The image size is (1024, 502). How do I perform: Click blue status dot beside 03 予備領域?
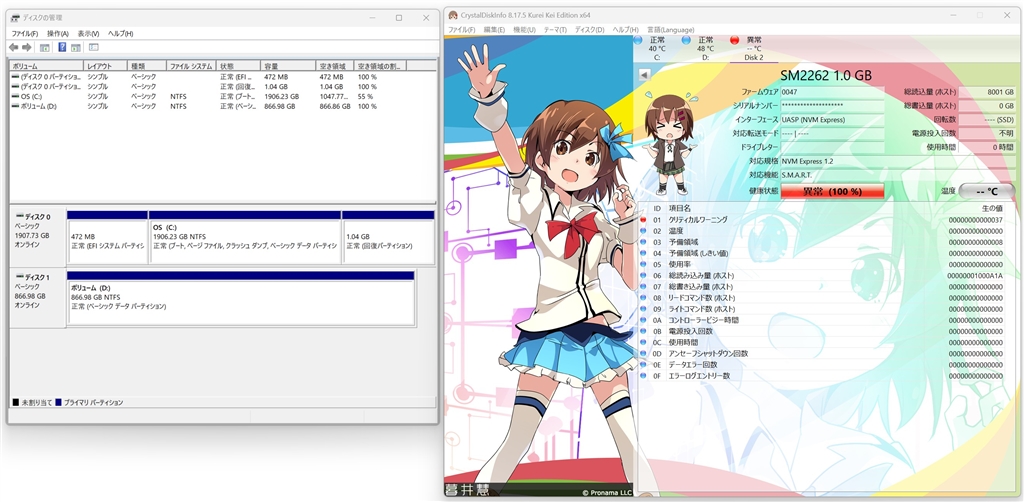643,242
